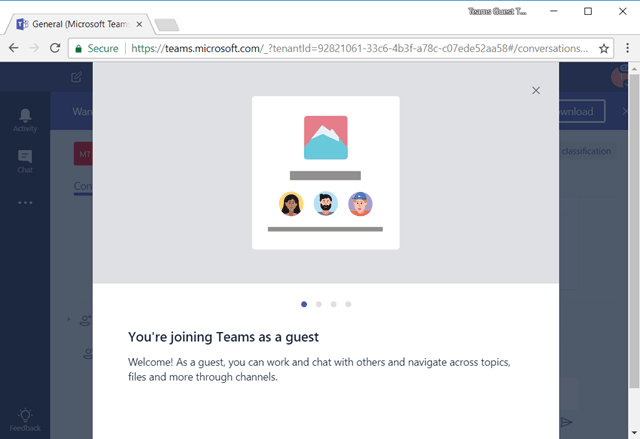Close the guest welcome dialog

click(536, 91)
